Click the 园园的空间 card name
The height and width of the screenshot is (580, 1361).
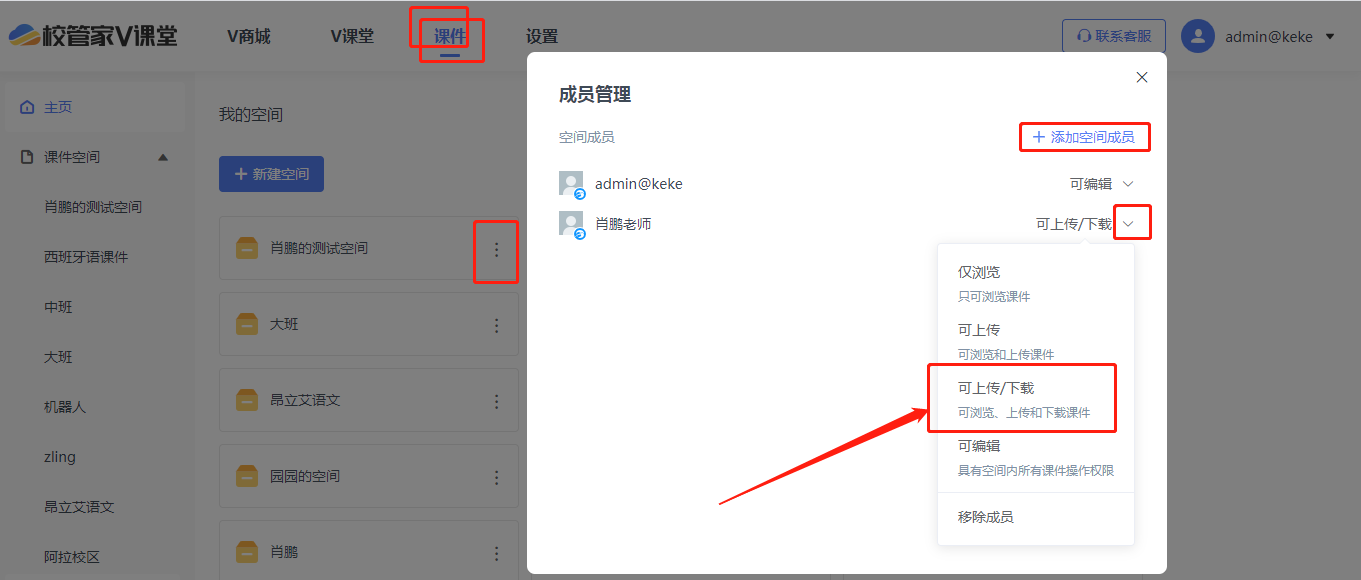[x=305, y=476]
